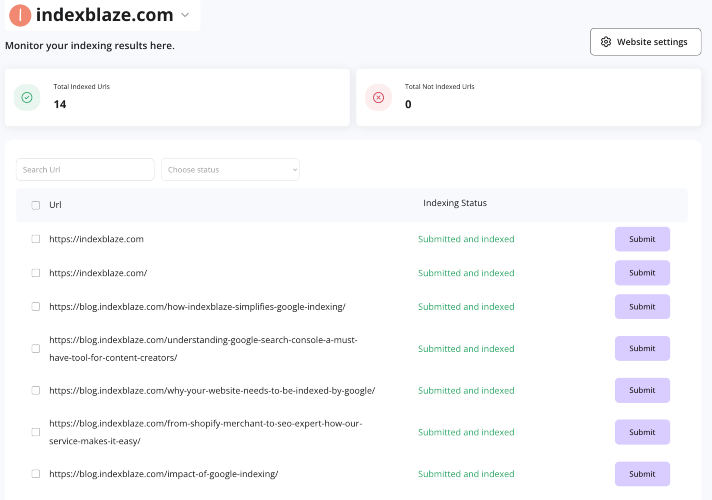Check the https://indexblaze.com row without trailing slash
This screenshot has height=500, width=712.
[35, 239]
